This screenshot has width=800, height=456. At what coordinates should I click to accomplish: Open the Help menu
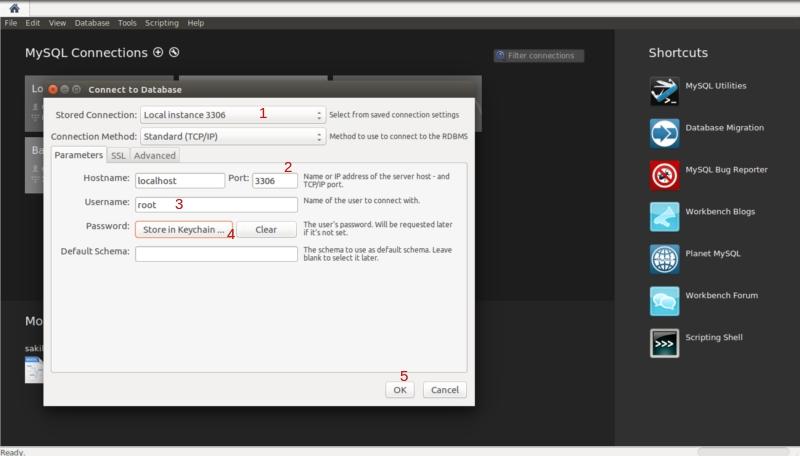click(x=195, y=23)
